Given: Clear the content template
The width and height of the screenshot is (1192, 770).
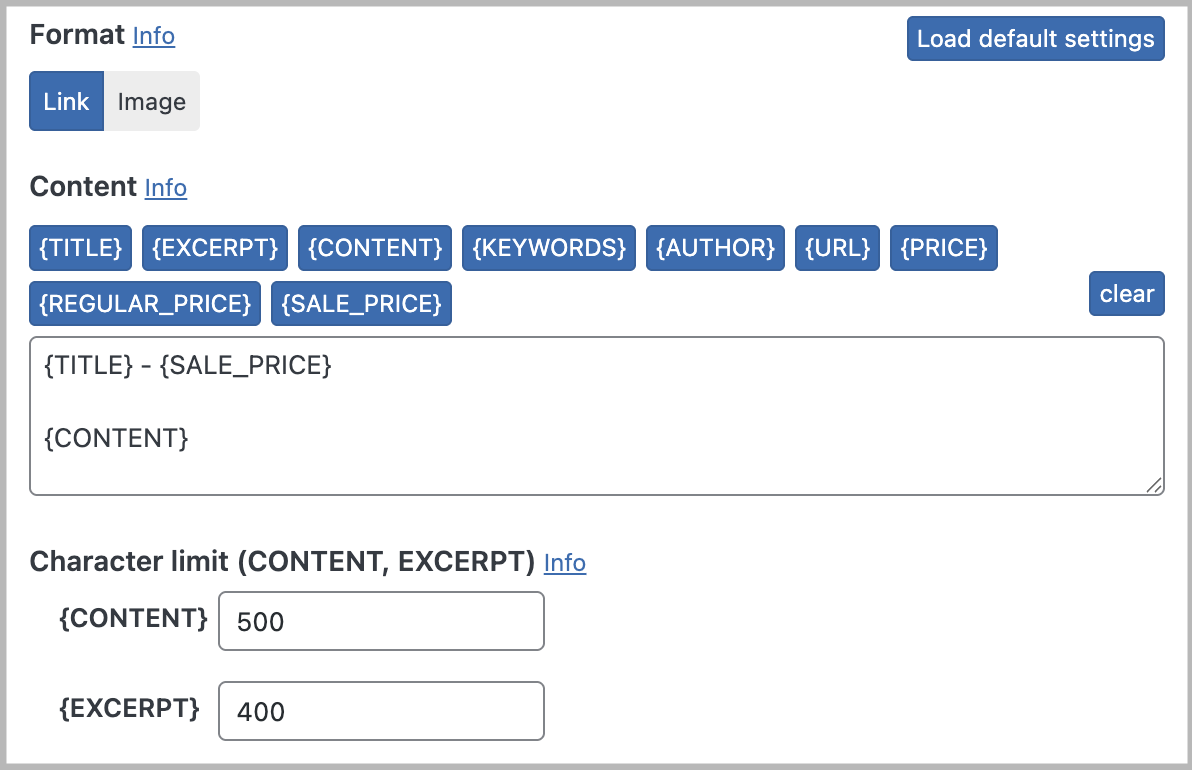Looking at the screenshot, I should (1126, 293).
